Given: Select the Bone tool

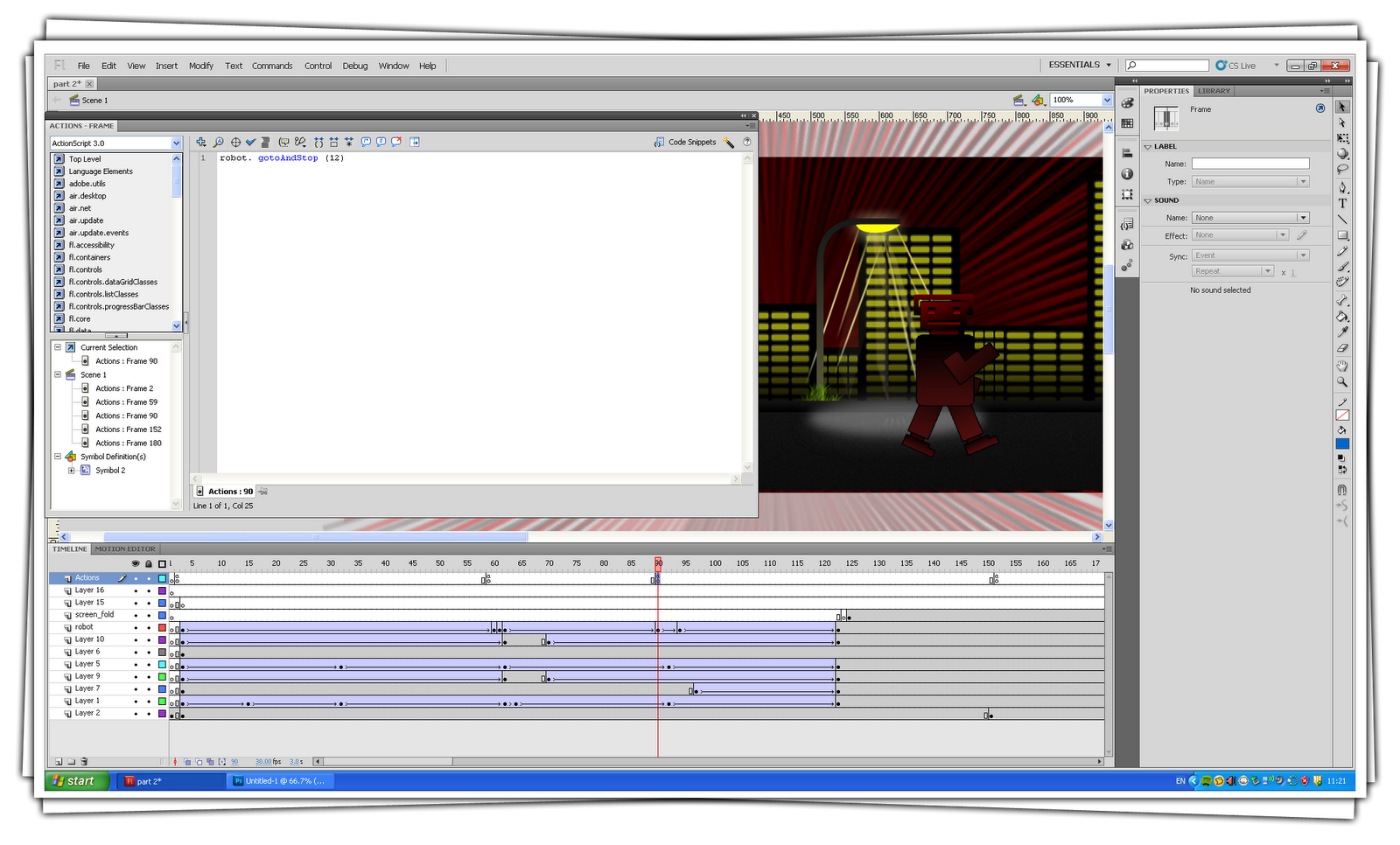Looking at the screenshot, I should pyautogui.click(x=1342, y=300).
